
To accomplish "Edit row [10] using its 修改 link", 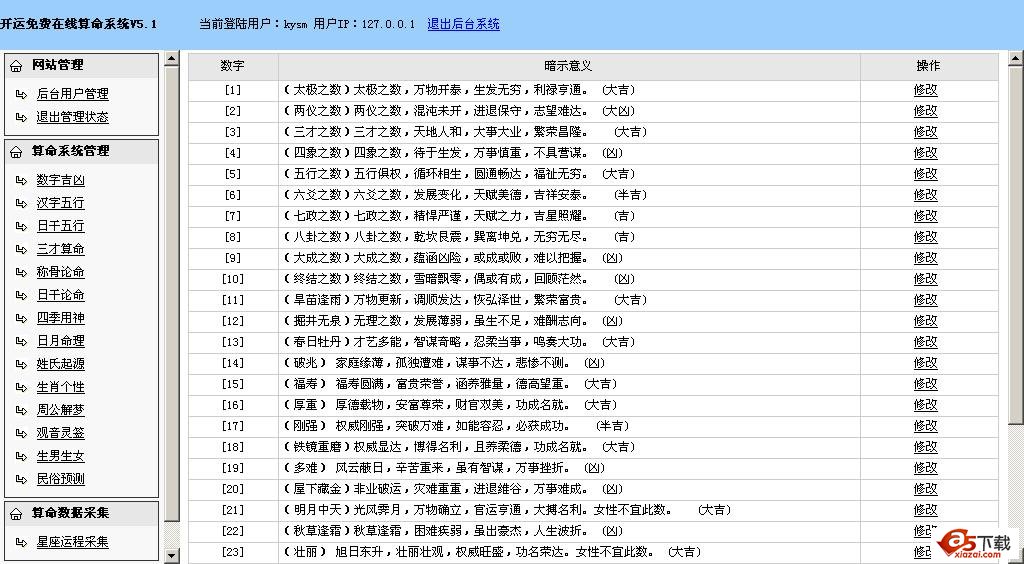I will click(x=925, y=279).
